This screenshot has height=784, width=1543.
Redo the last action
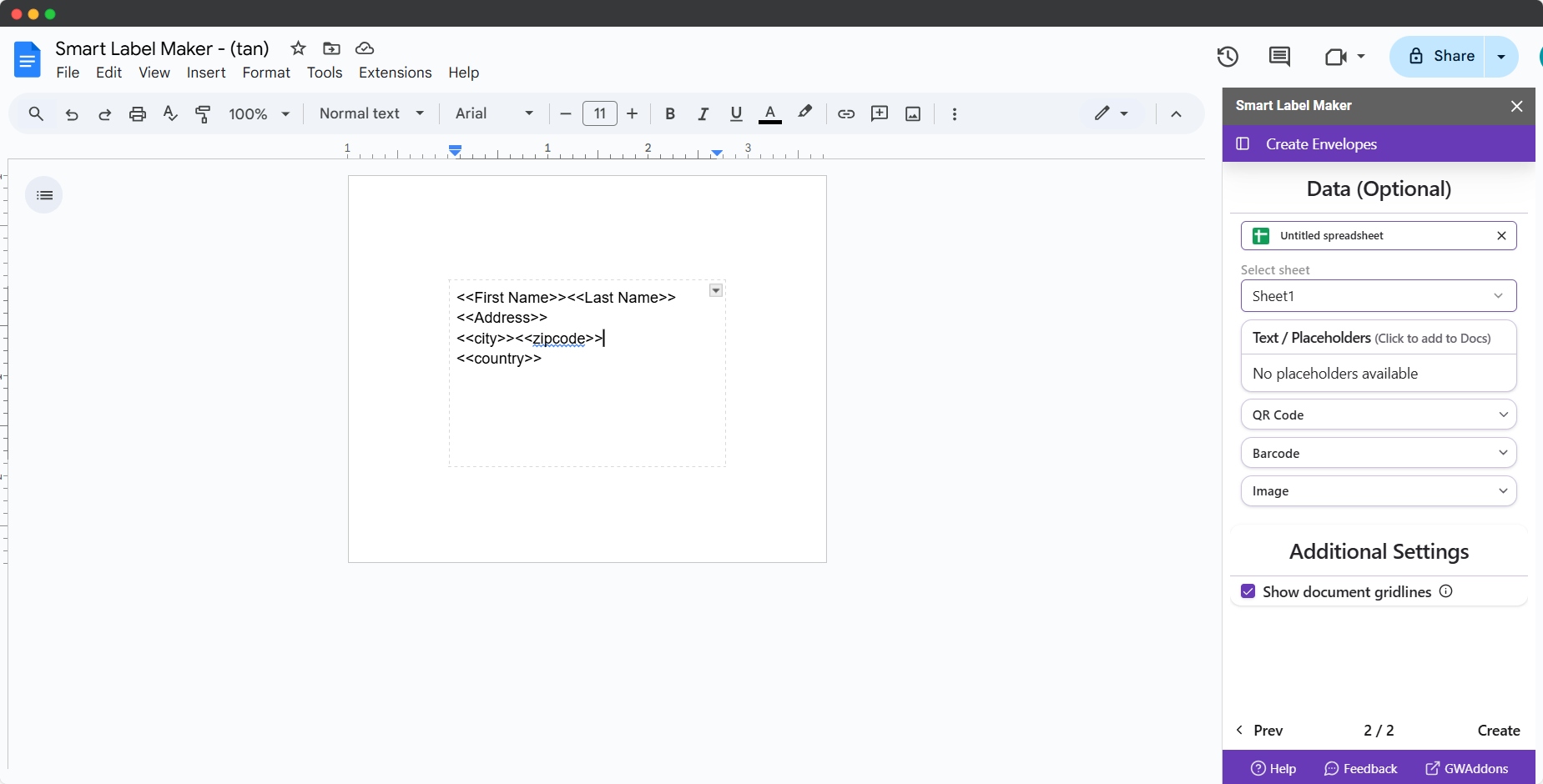point(104,114)
